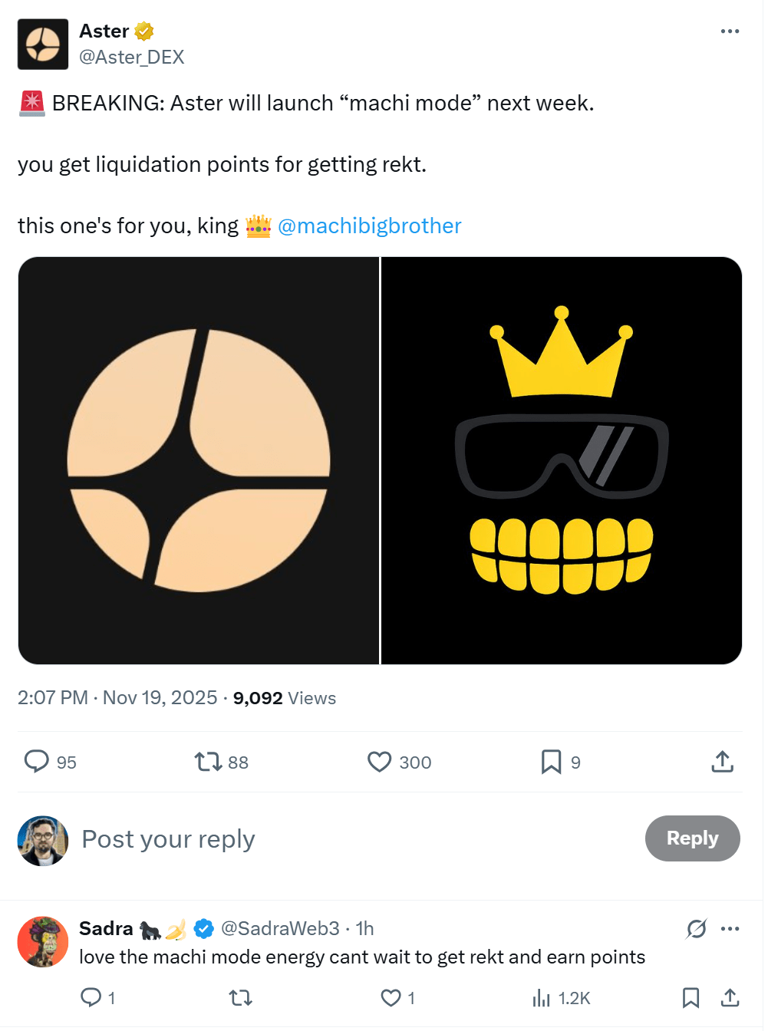Open more options on Sadra's reply
This screenshot has width=768, height=1031.
730,929
